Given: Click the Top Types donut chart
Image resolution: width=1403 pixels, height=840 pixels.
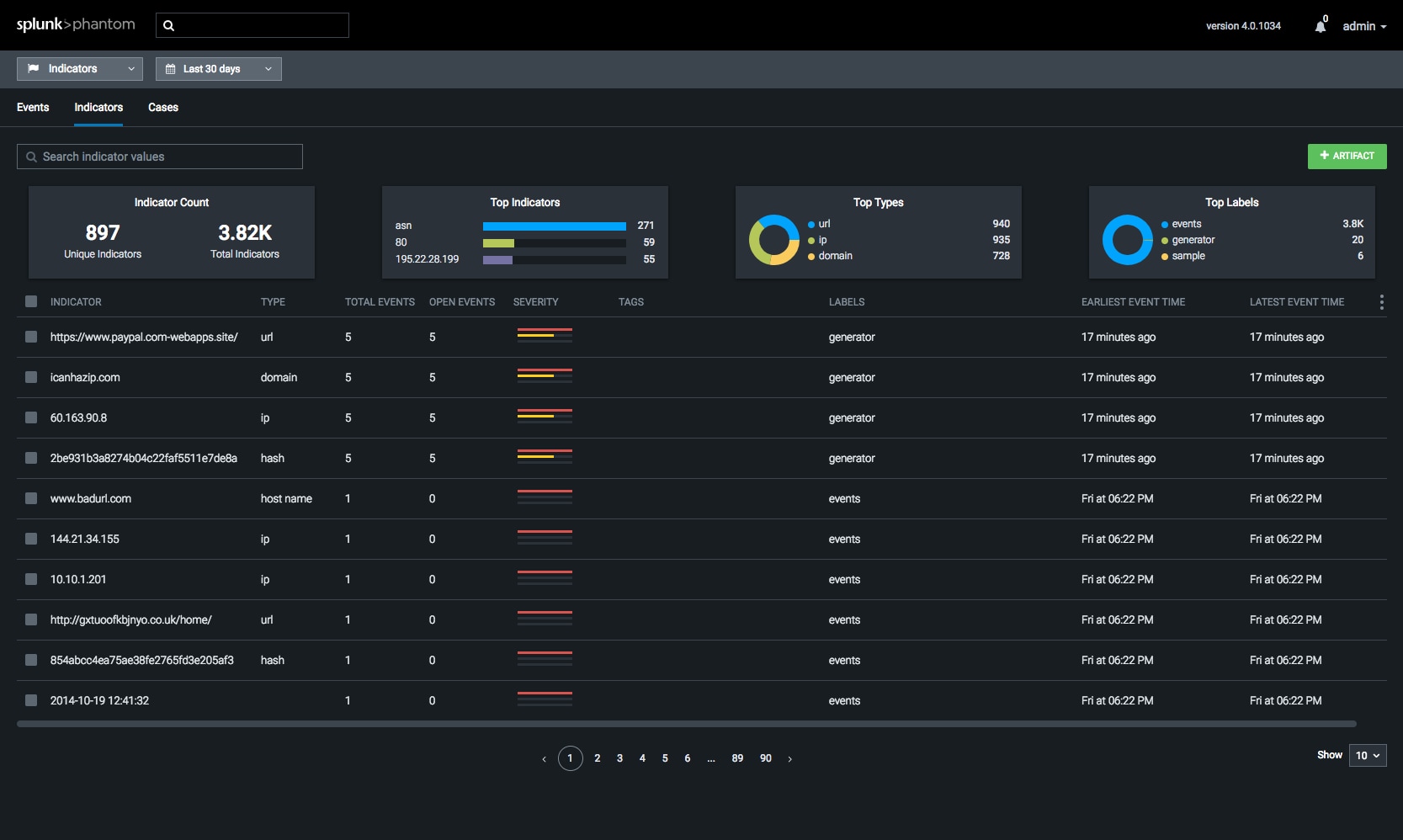Looking at the screenshot, I should (774, 240).
